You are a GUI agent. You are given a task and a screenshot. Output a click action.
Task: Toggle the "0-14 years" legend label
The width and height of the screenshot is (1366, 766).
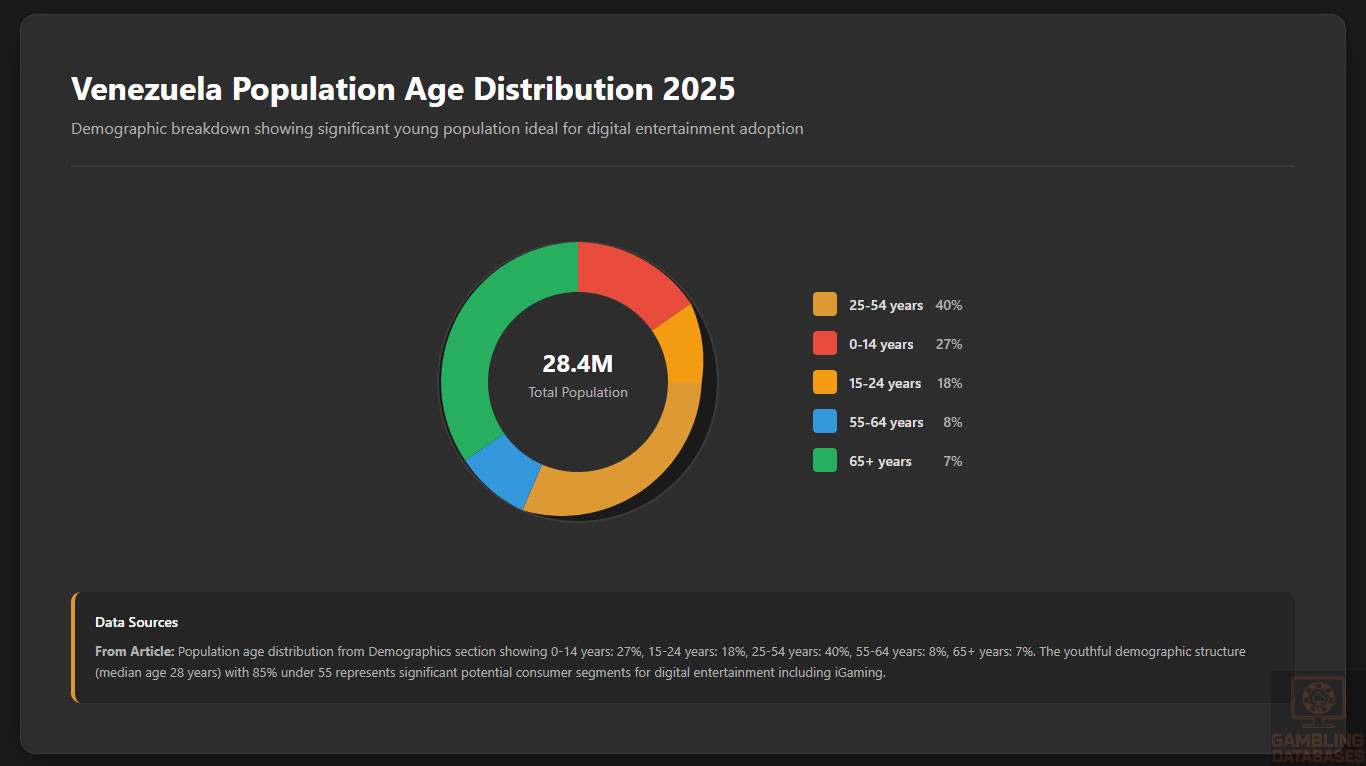pos(881,344)
